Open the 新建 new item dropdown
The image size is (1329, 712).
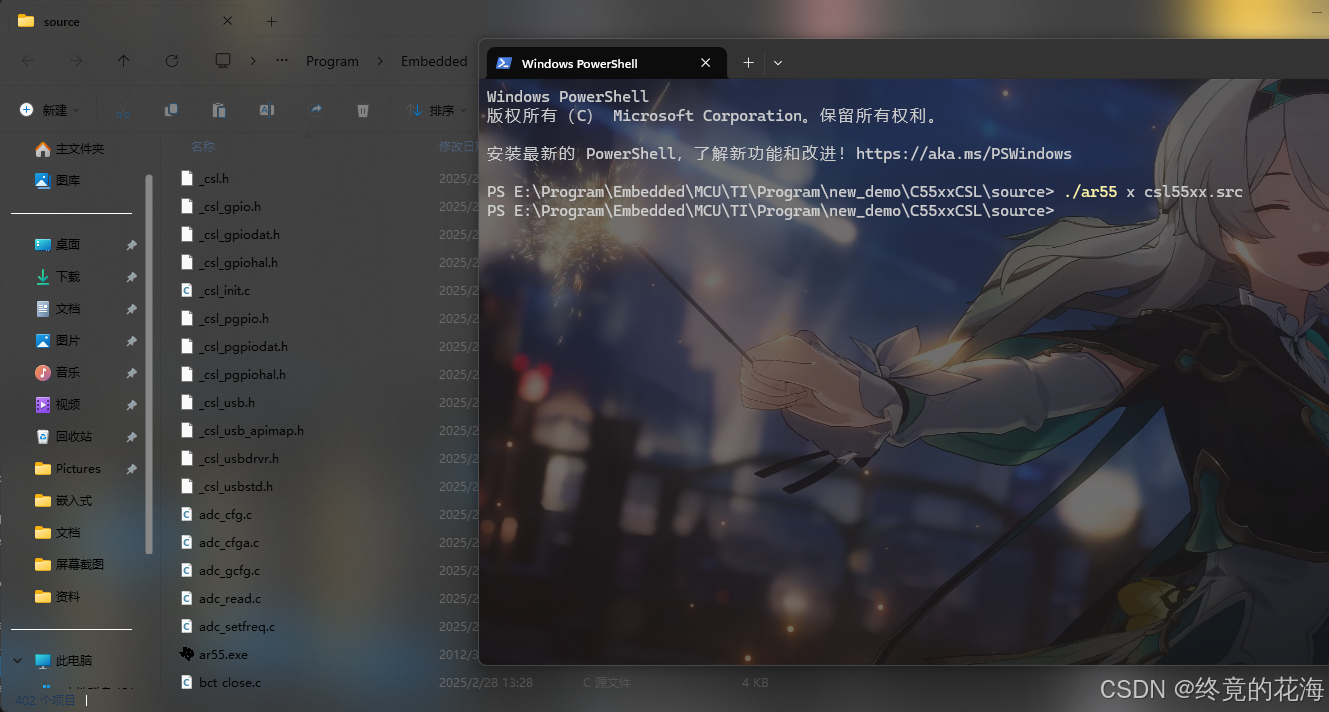click(x=49, y=110)
